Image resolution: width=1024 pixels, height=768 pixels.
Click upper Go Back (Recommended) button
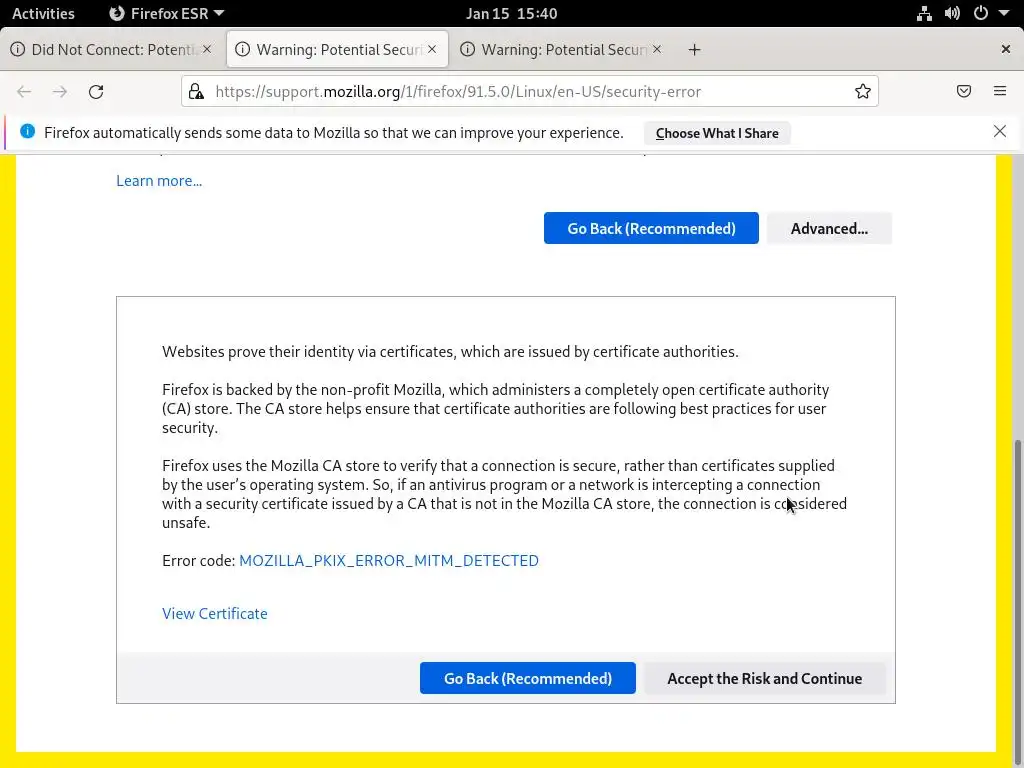[651, 228]
